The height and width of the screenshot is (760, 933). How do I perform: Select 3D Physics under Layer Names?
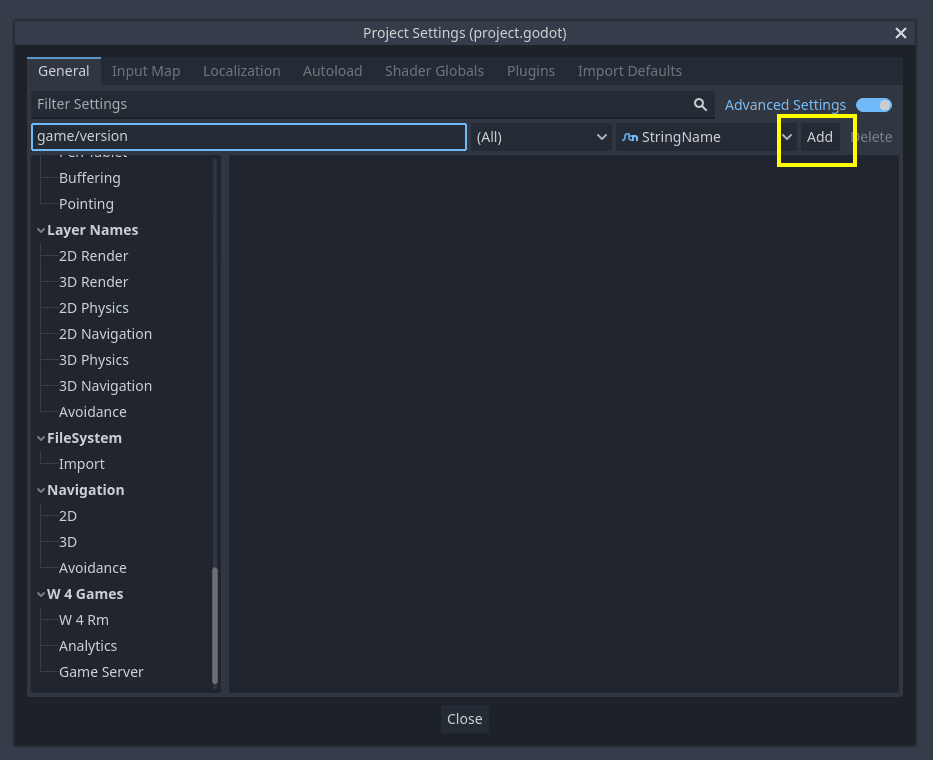click(x=91, y=360)
